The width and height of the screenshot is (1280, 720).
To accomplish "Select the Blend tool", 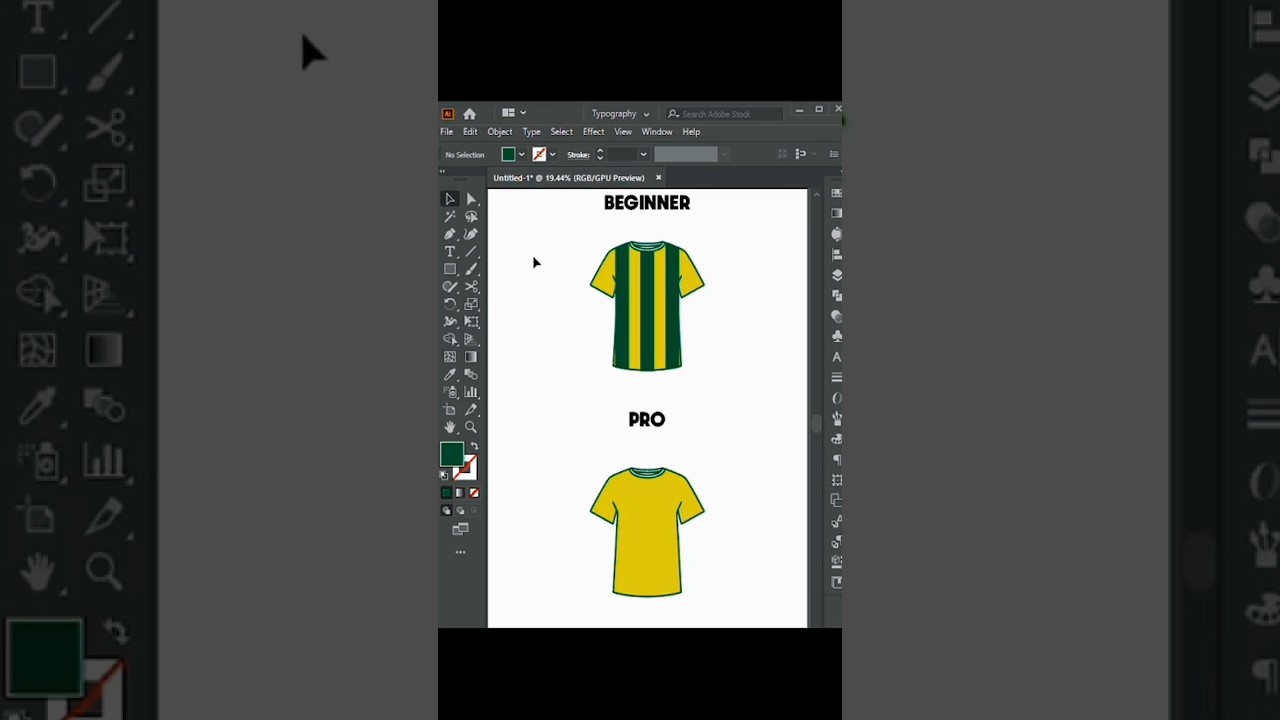I will [x=471, y=374].
